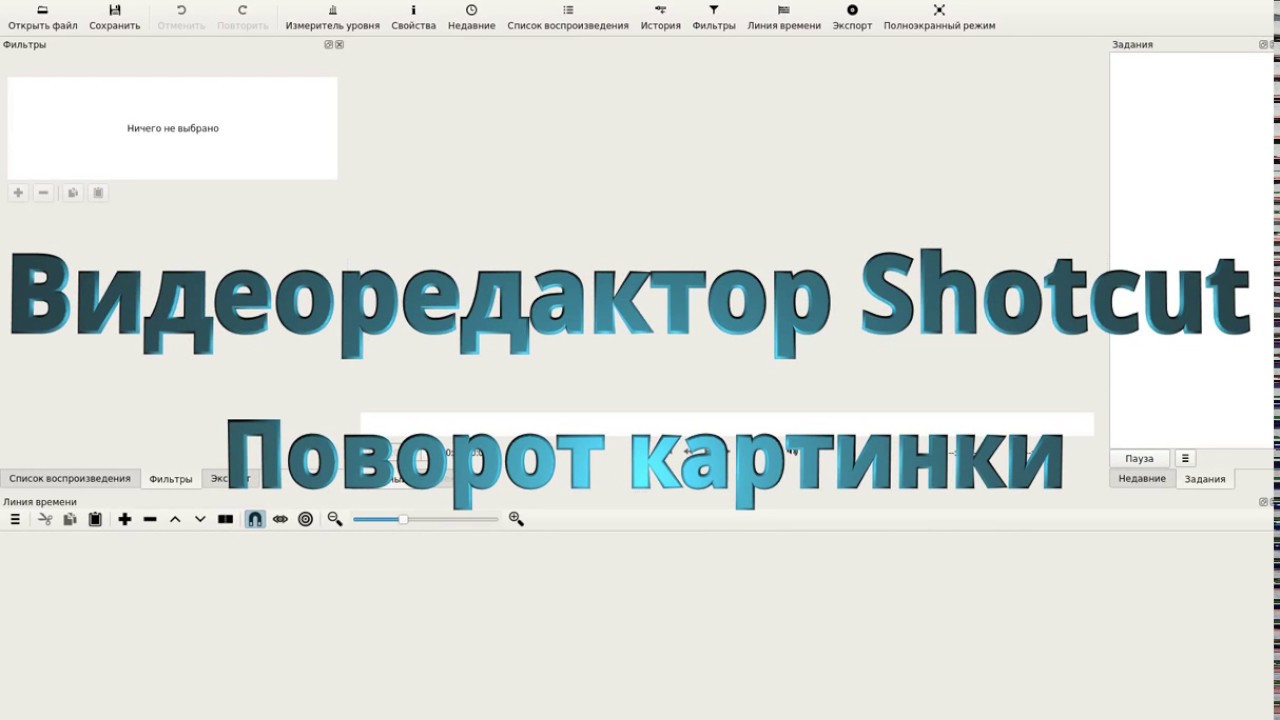Screen dimensions: 1280x720
Task: Click the timeline zoom slider handle
Action: point(403,519)
